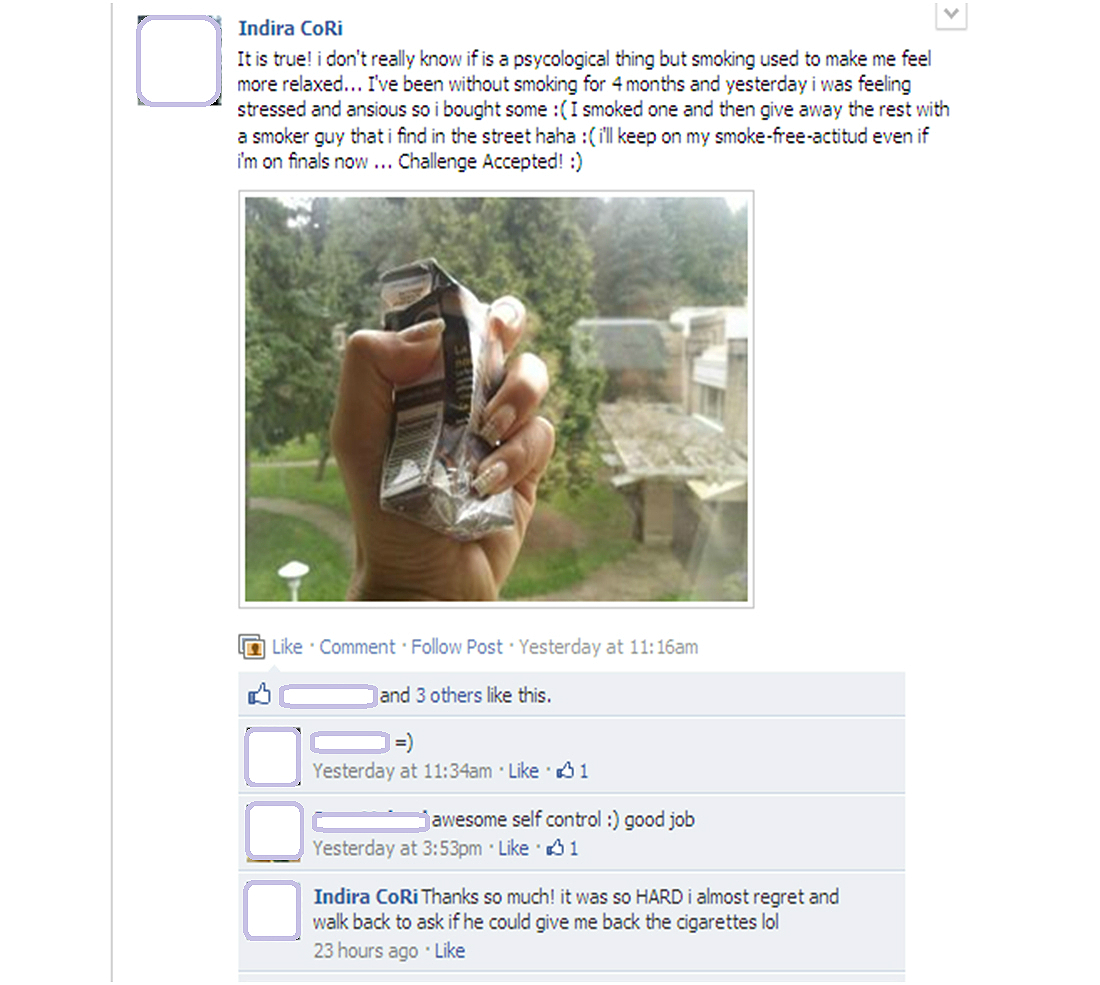1100x985 pixels.
Task: Click Follow Post link
Action: point(457,647)
